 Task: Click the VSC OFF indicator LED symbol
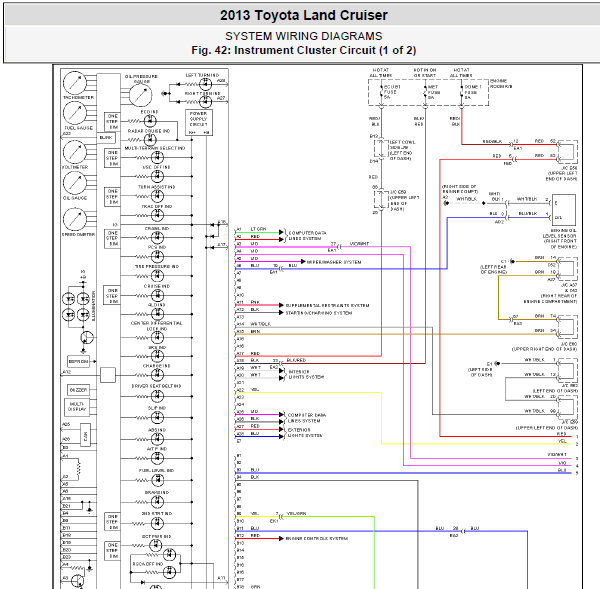[x=157, y=176]
